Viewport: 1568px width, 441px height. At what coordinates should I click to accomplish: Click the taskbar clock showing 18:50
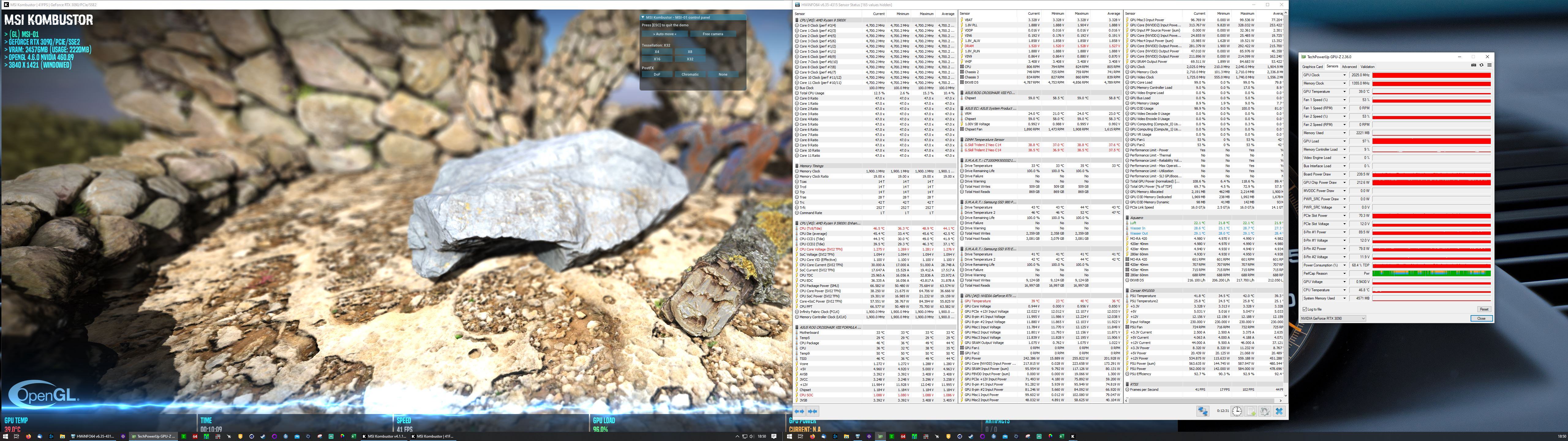[x=761, y=436]
